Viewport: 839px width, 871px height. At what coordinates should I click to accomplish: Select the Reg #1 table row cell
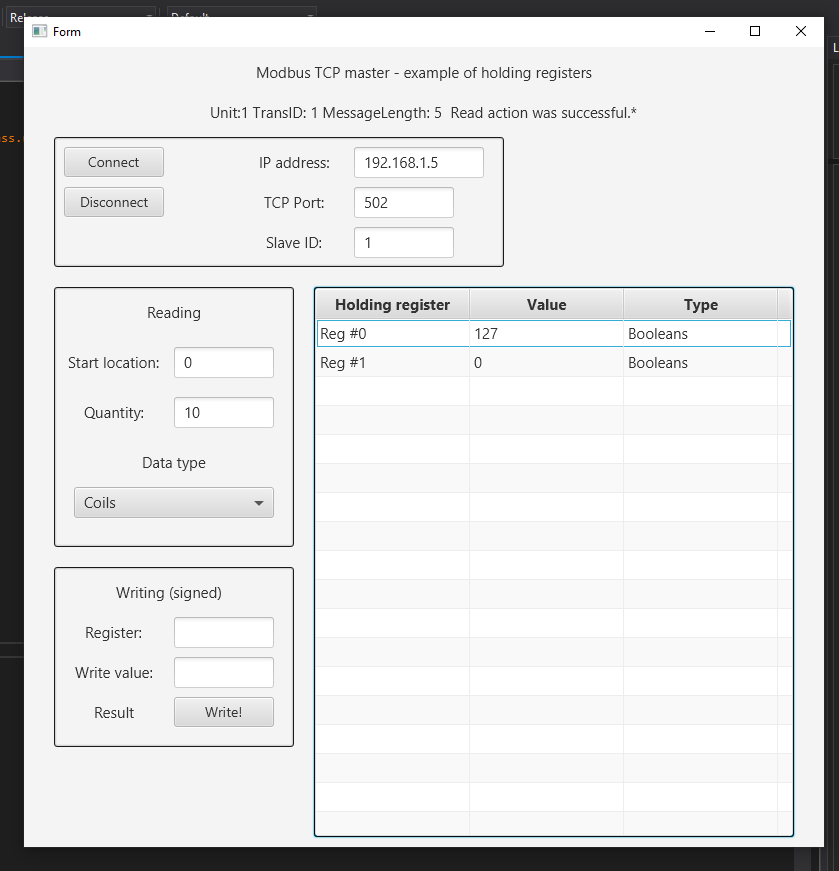[393, 363]
